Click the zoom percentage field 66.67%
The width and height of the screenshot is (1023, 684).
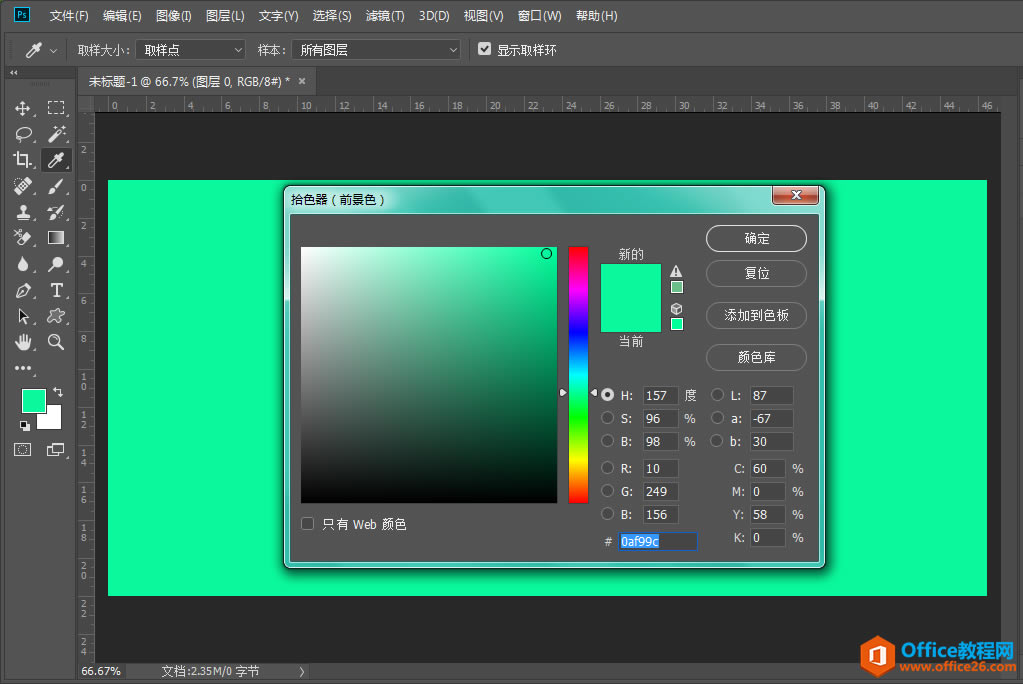pyautogui.click(x=101, y=671)
